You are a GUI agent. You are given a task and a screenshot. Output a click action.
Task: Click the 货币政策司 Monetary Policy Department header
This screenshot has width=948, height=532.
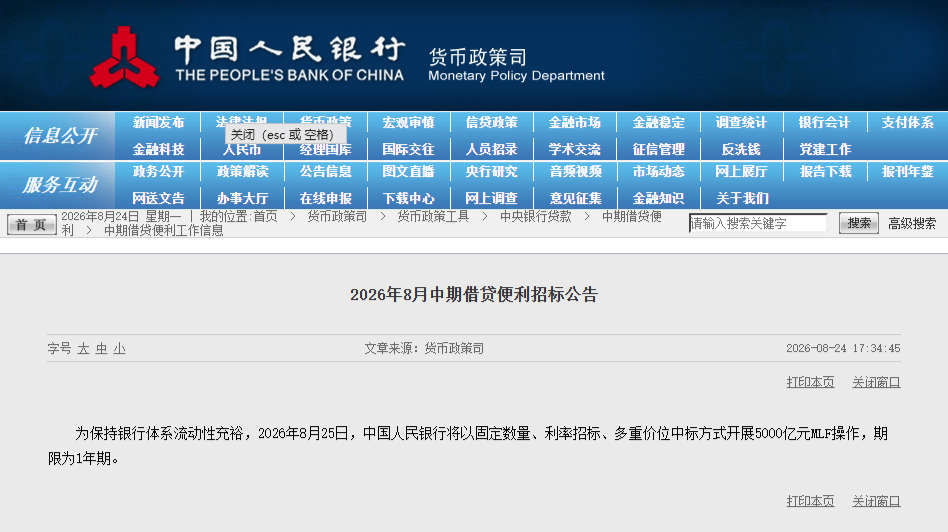click(516, 65)
